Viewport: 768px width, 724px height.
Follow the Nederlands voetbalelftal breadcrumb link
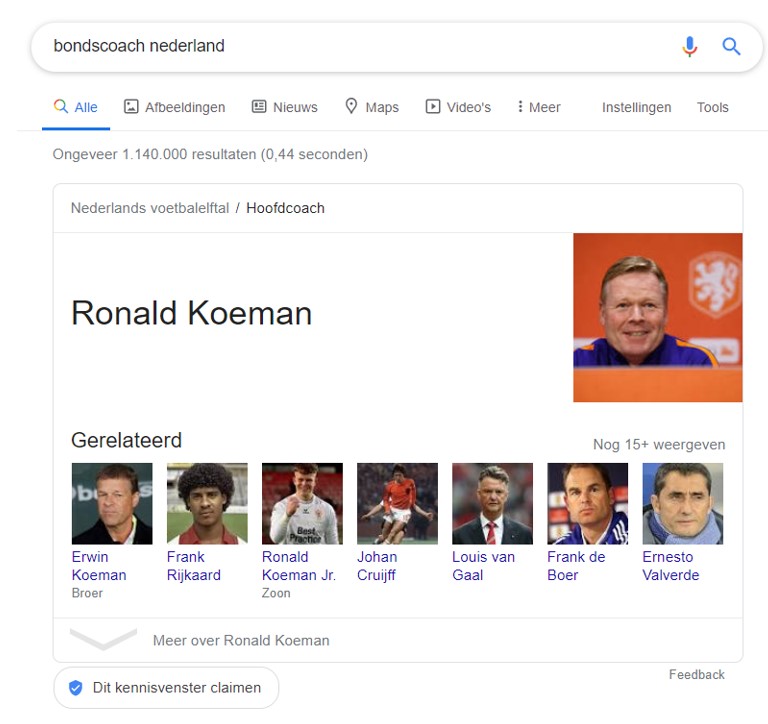pyautogui.click(x=150, y=208)
